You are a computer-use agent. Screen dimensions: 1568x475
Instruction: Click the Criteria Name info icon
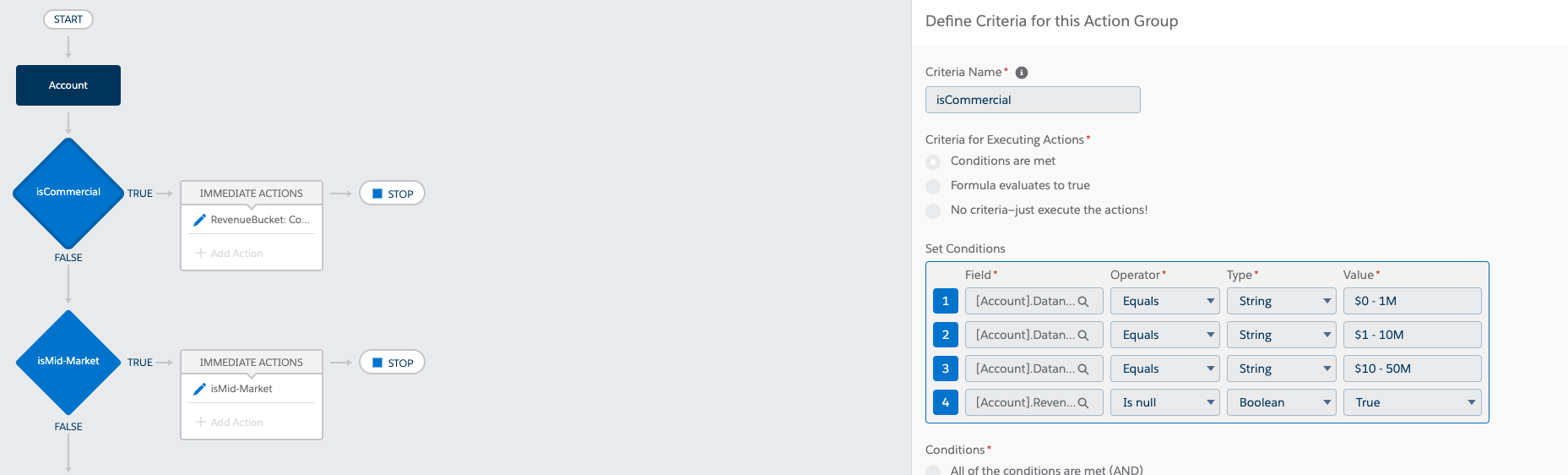pyautogui.click(x=1021, y=73)
